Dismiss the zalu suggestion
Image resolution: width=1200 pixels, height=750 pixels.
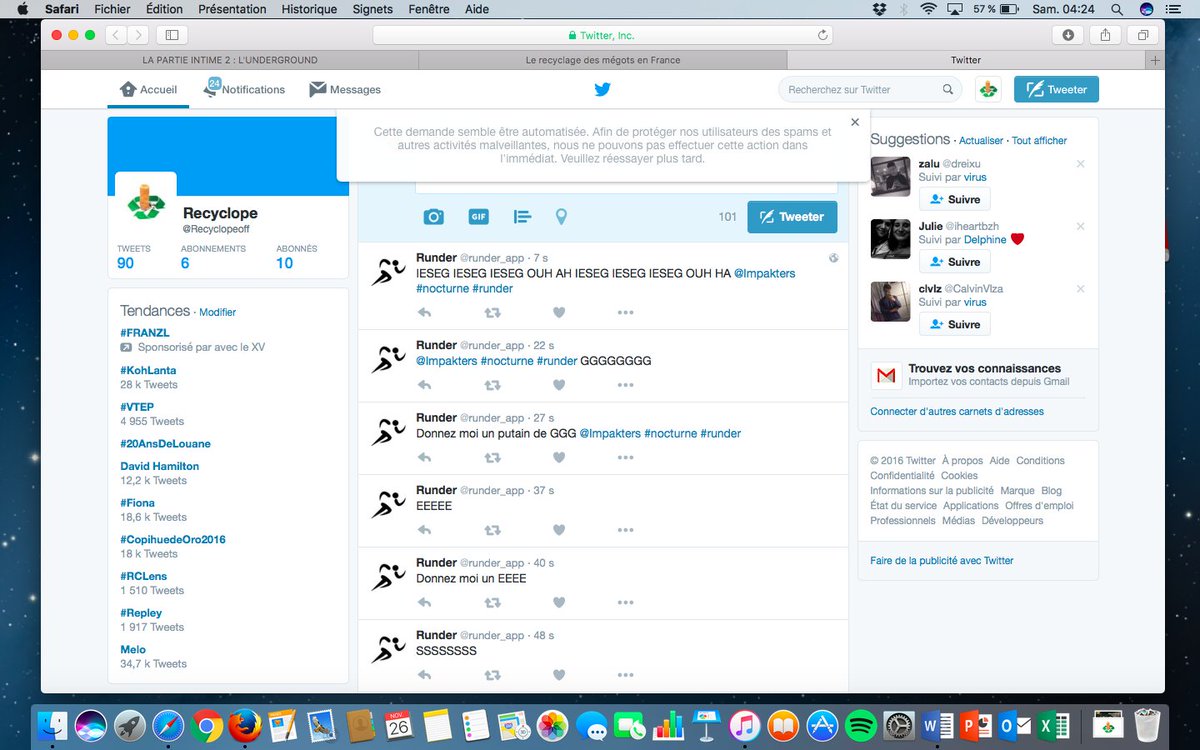(1080, 164)
